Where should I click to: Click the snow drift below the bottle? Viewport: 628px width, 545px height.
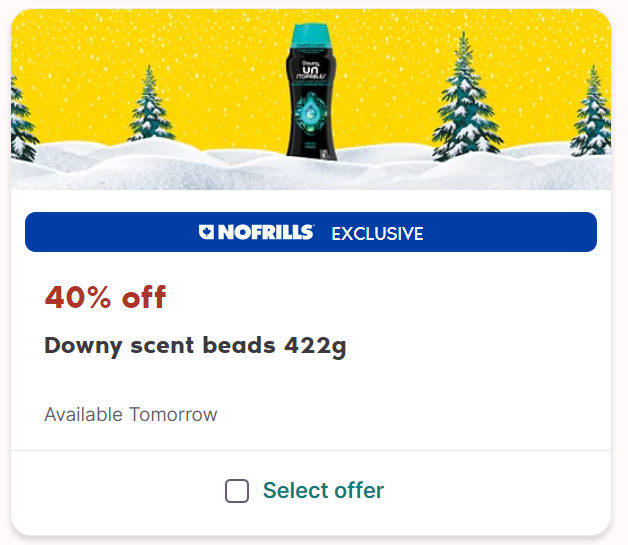(x=311, y=174)
